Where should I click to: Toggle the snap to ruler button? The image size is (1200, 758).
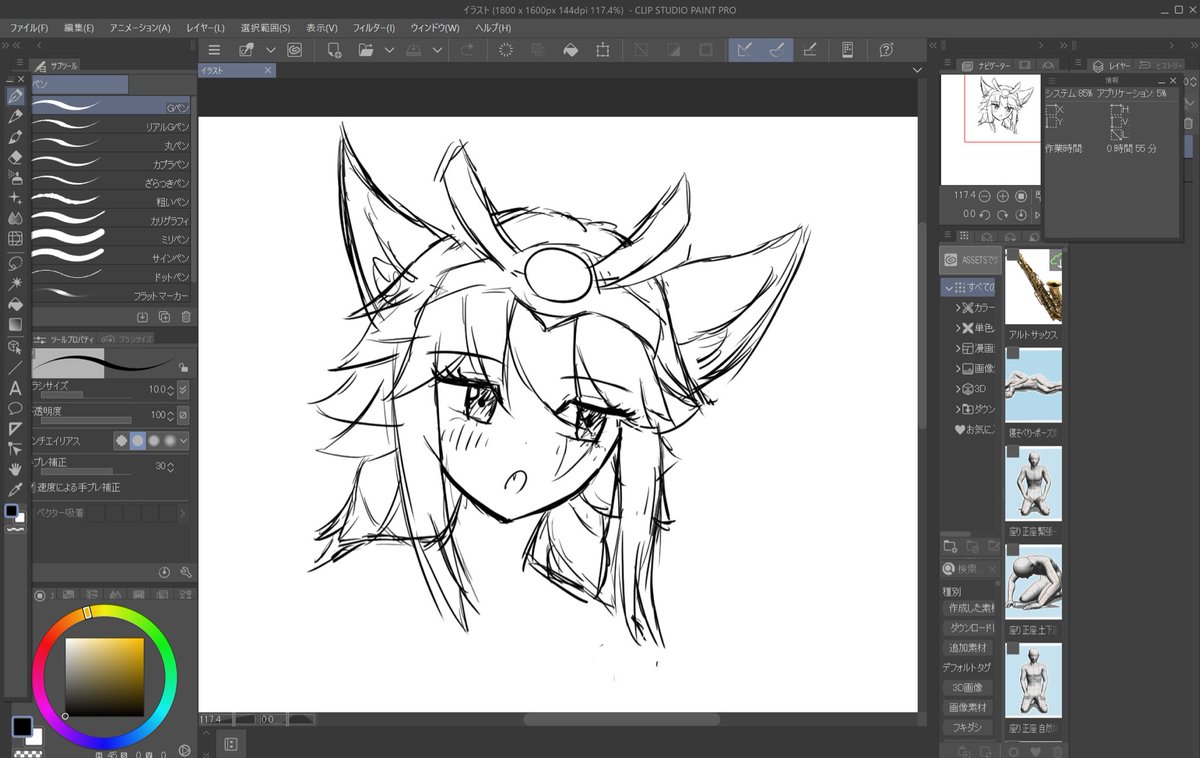[x=744, y=50]
